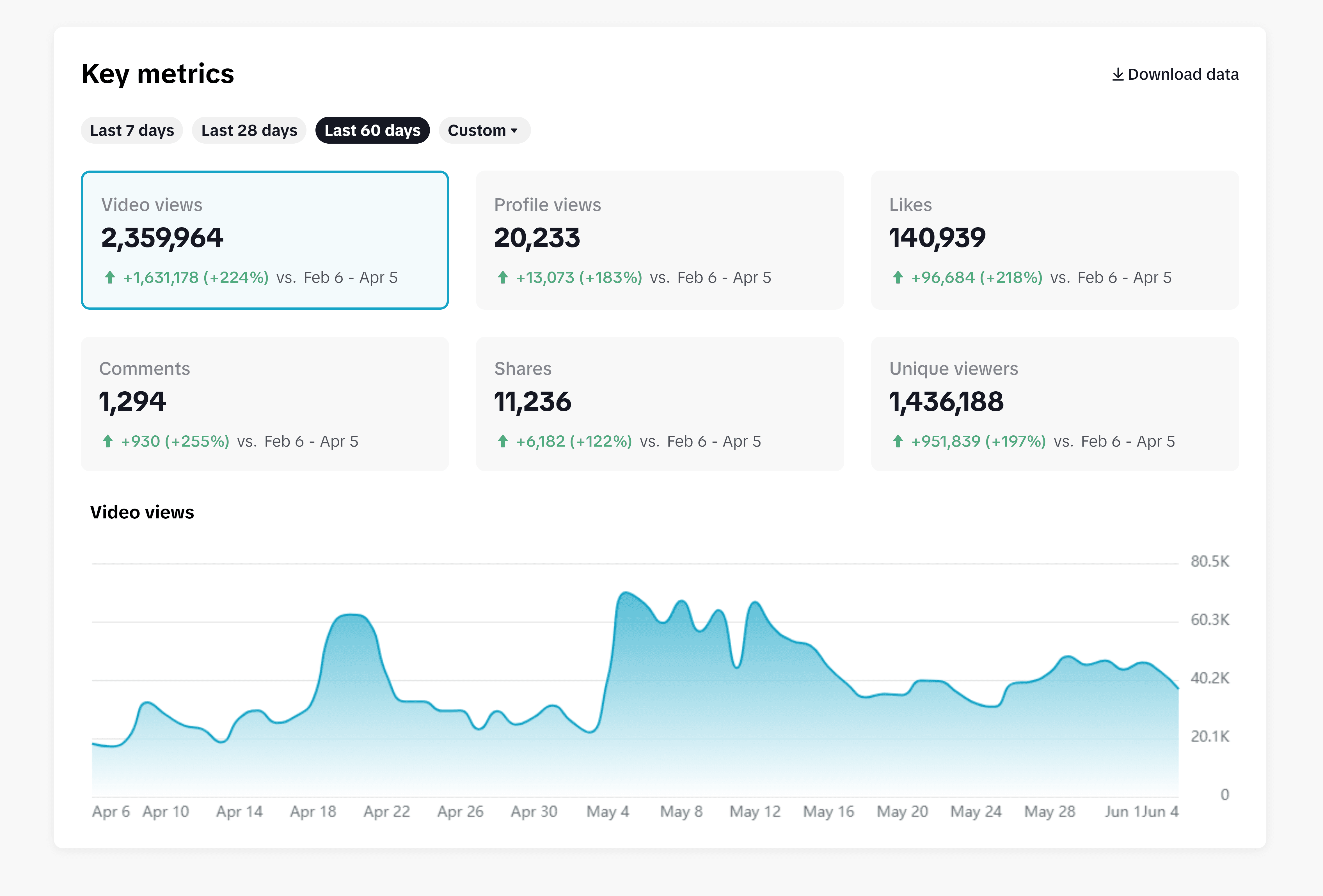Click green up-arrow in Likes card
1323x896 pixels.
[x=898, y=278]
